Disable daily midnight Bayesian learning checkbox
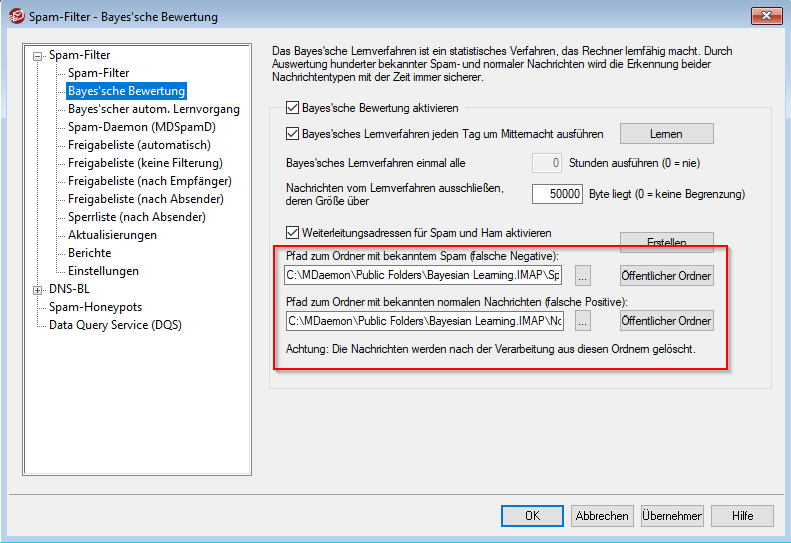Viewport: 791px width, 543px height. [x=293, y=133]
